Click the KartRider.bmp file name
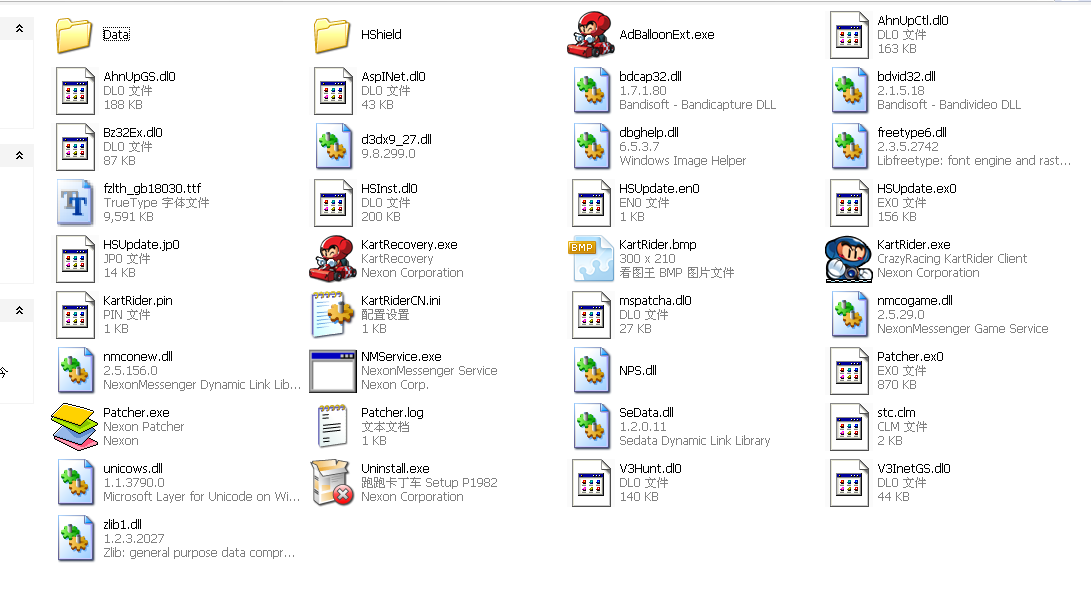Image resolution: width=1091 pixels, height=609 pixels. coord(657,245)
